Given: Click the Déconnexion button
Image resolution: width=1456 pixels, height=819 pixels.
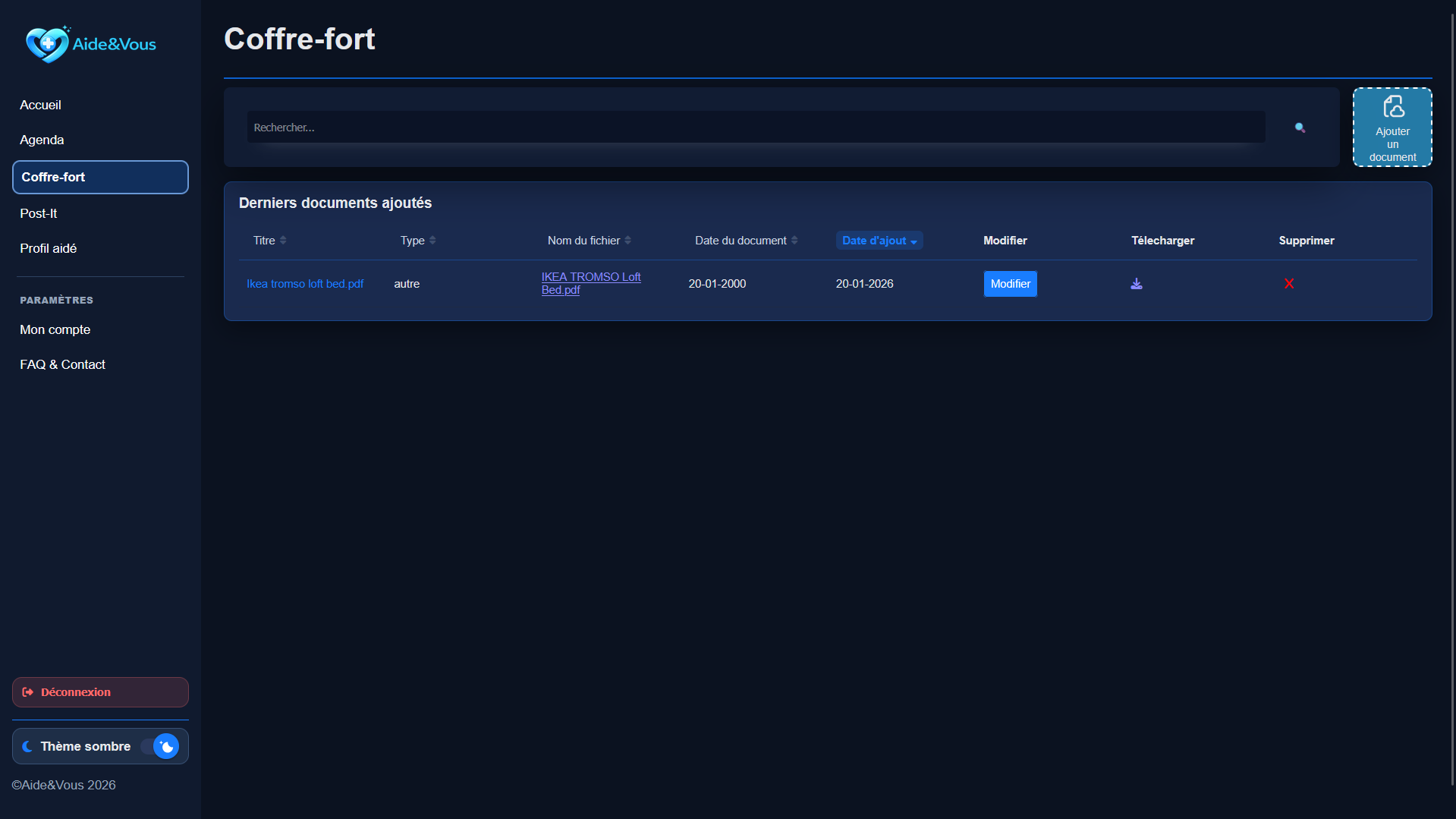Looking at the screenshot, I should click(x=100, y=692).
